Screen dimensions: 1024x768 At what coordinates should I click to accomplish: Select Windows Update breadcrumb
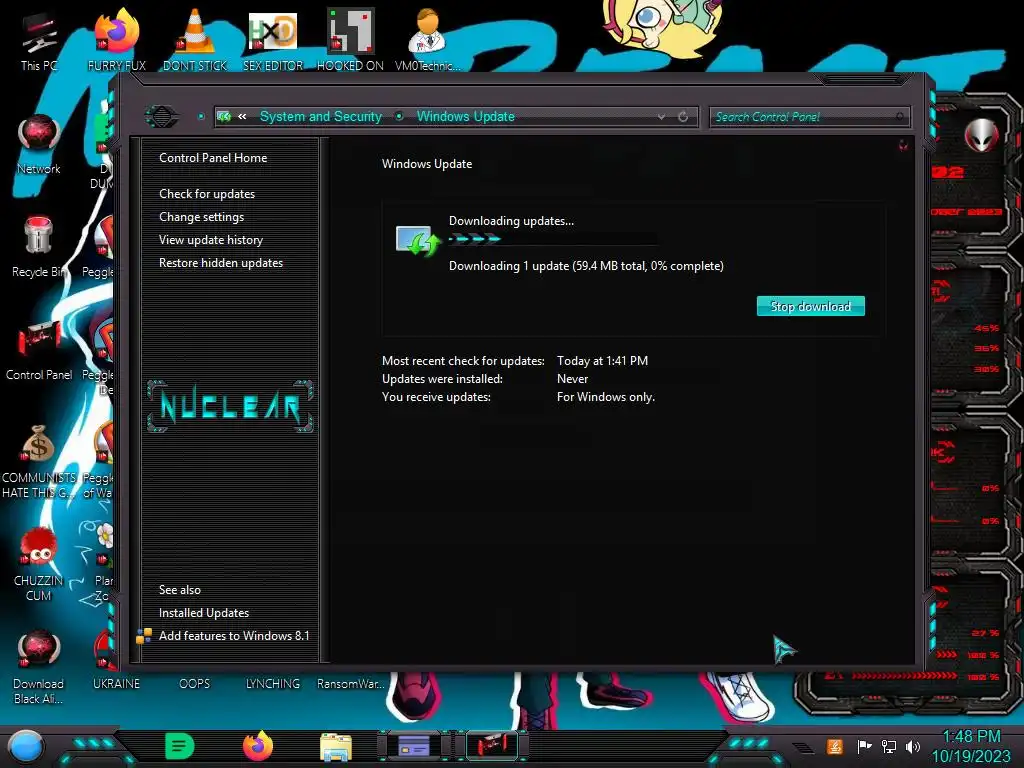466,116
